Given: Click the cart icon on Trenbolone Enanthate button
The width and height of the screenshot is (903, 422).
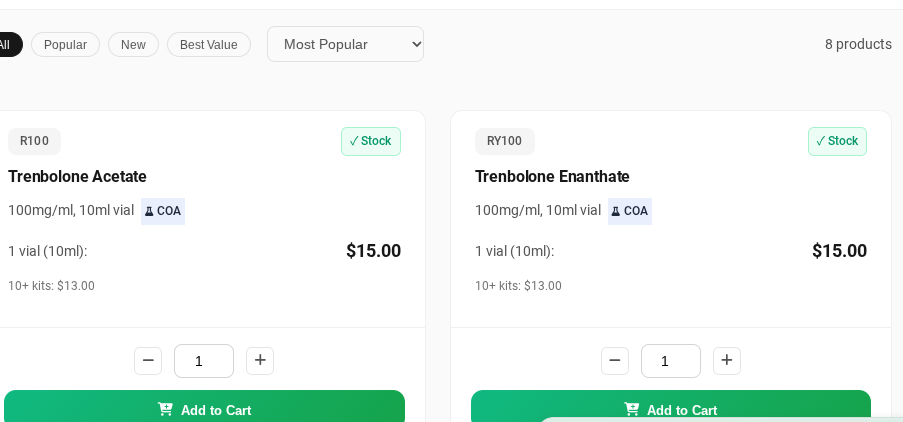Looking at the screenshot, I should pyautogui.click(x=632, y=409).
